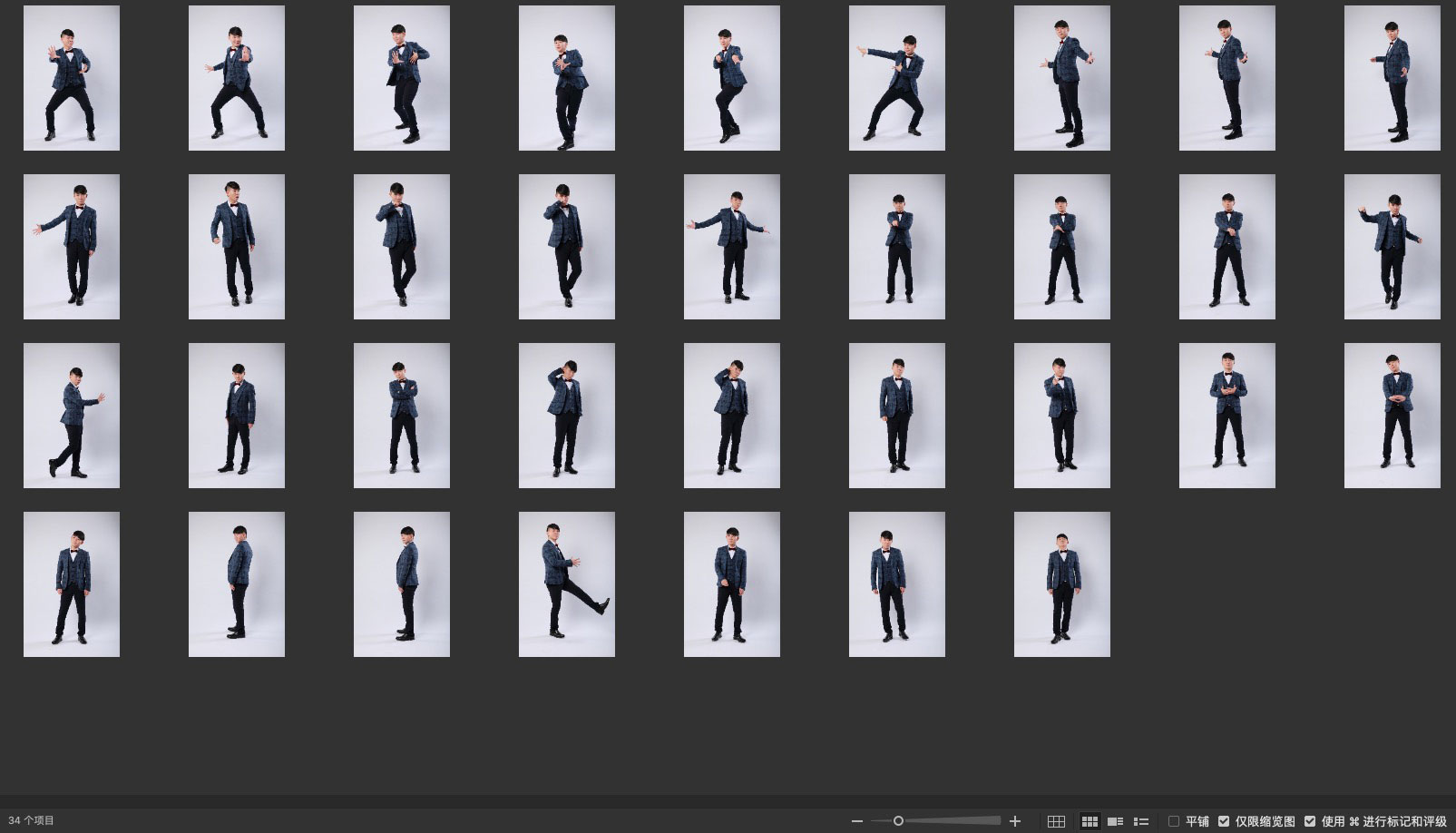This screenshot has height=833, width=1456.
Task: Switch to the list view layout
Action: [x=1141, y=821]
